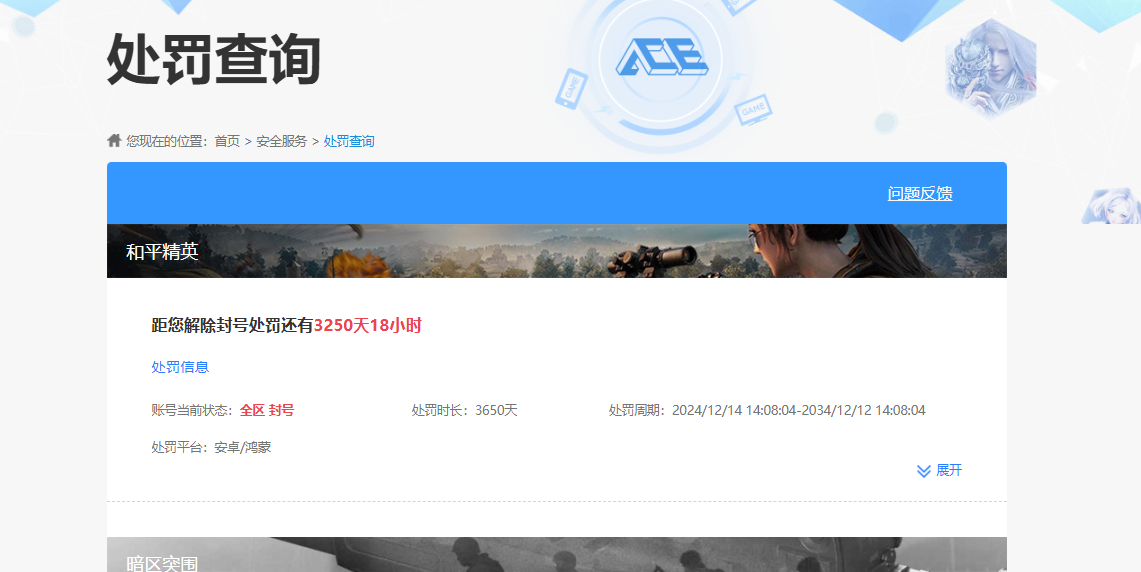The image size is (1141, 572).
Task: Click the monitor GAME icon below ACE logo
Action: [751, 111]
